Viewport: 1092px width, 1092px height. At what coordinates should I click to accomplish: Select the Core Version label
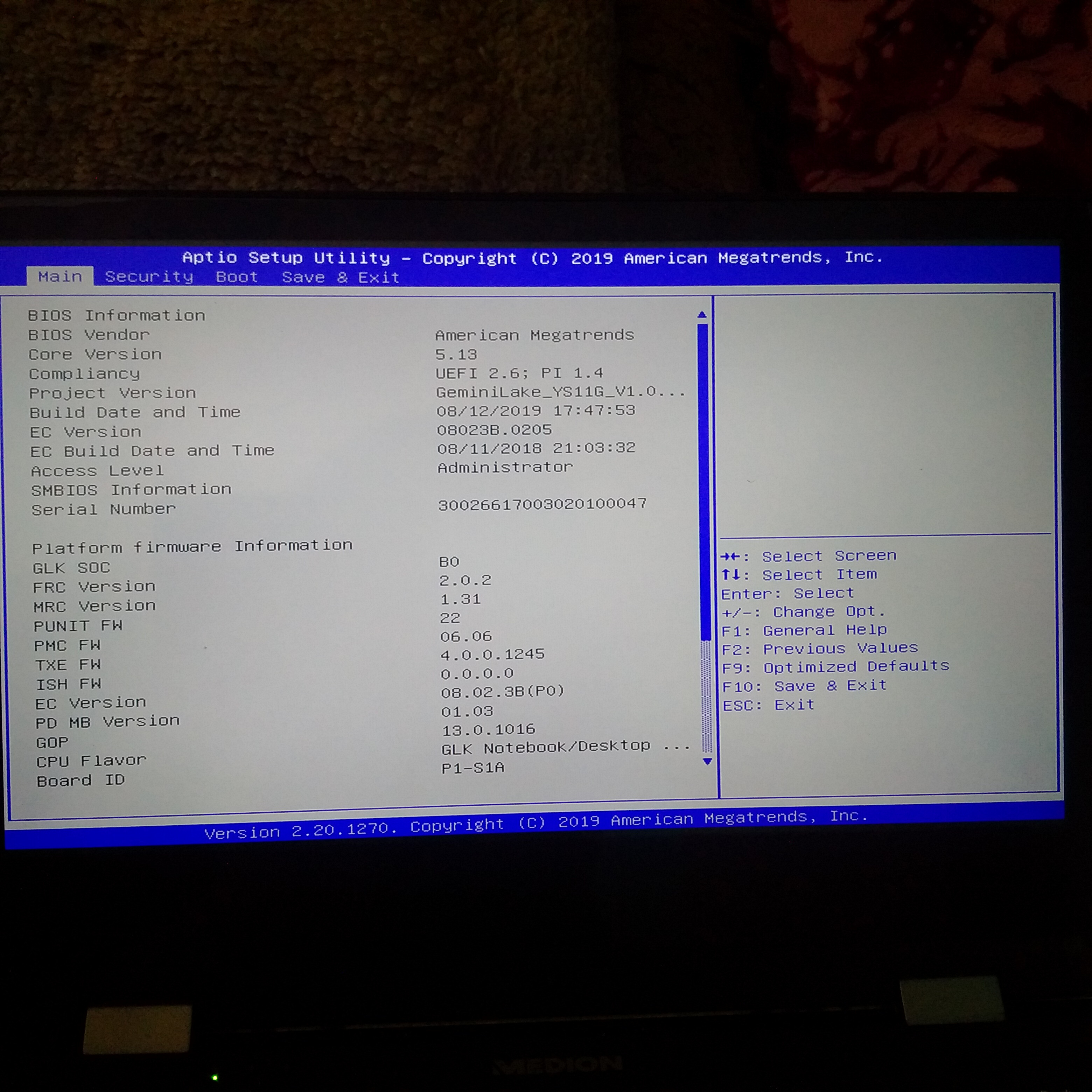tap(96, 355)
